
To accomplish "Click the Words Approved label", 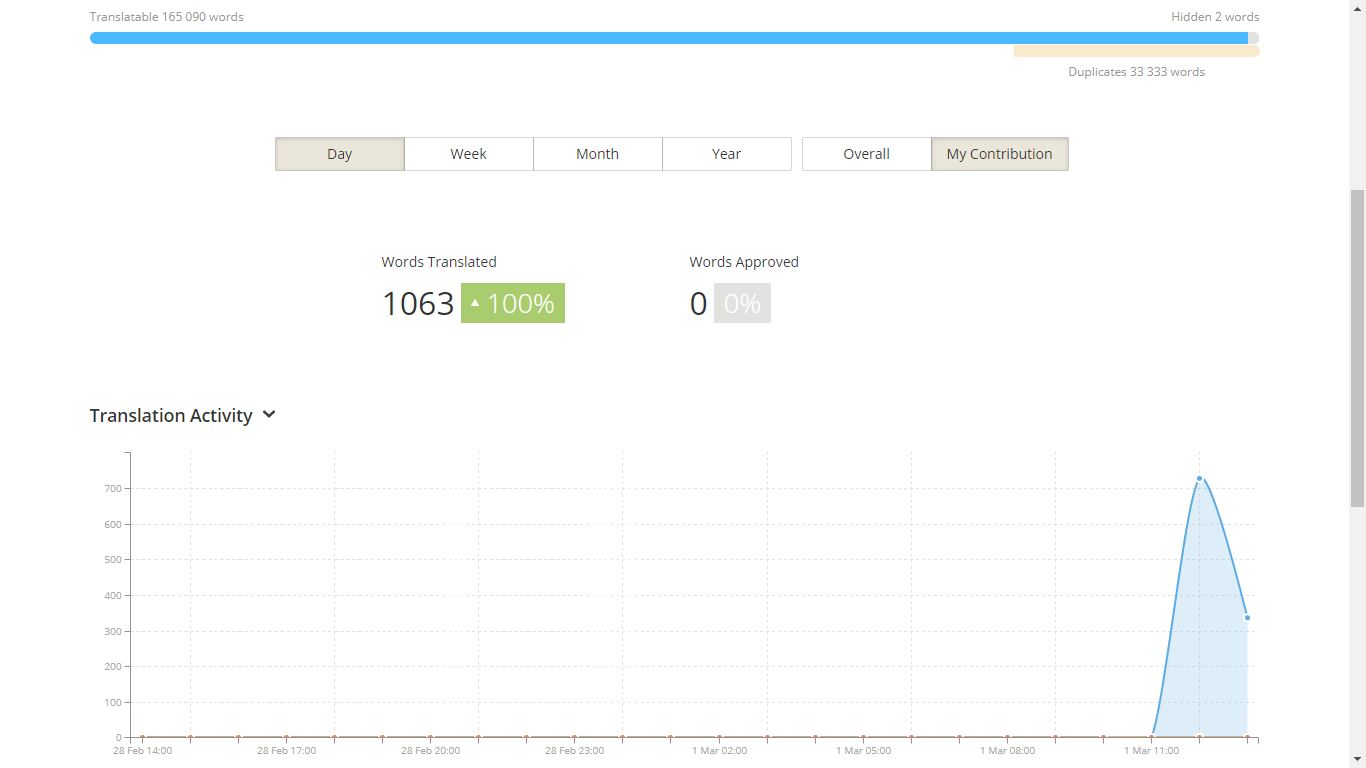I will point(744,262).
